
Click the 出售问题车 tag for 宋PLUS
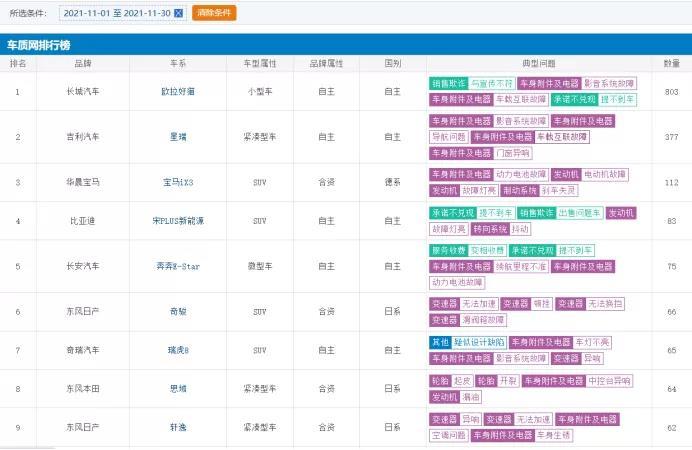tap(579, 213)
